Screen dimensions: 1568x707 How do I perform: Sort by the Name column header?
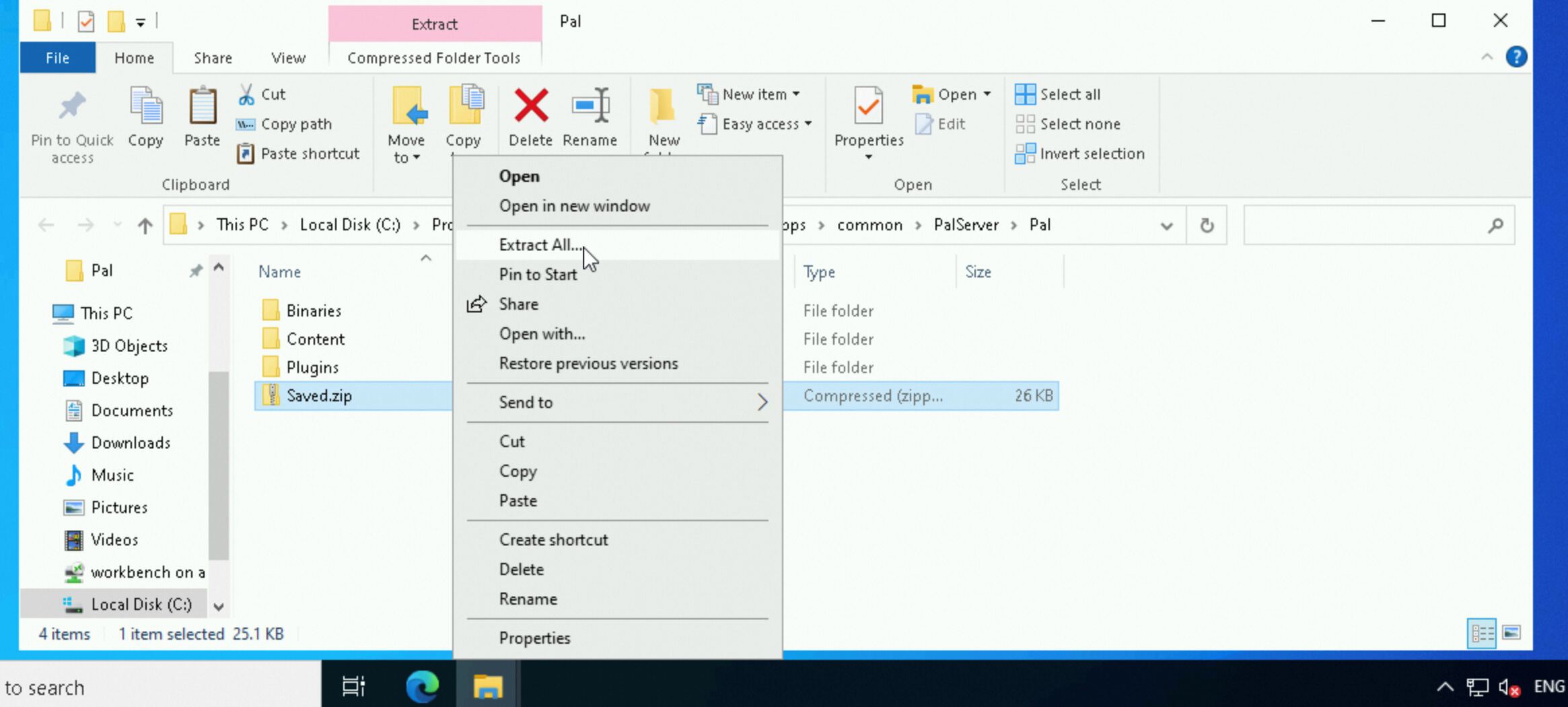click(279, 271)
